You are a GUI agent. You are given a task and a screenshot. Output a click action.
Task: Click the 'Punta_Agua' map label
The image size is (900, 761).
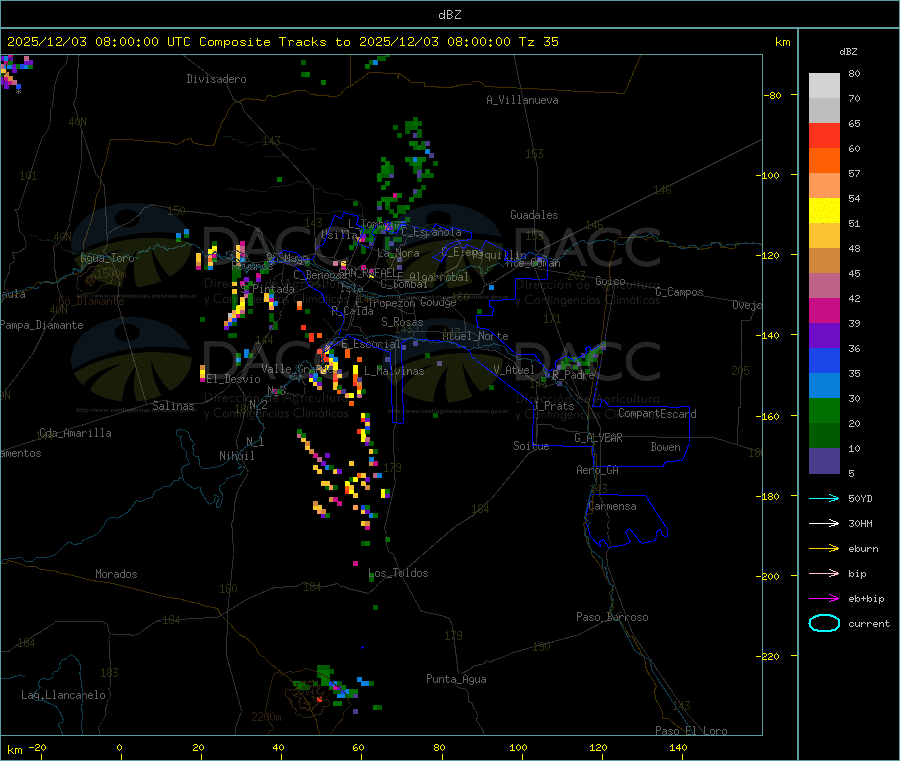point(456,679)
